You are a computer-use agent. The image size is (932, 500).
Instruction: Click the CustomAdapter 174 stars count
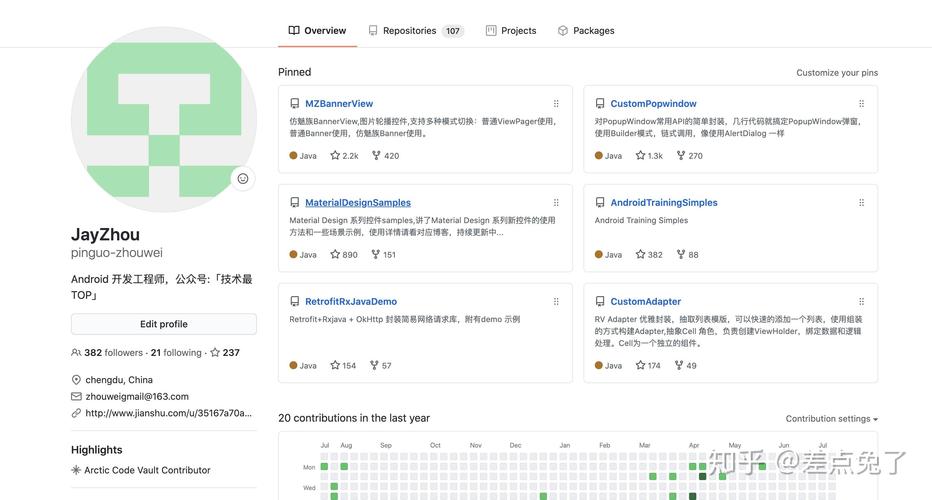coord(648,366)
